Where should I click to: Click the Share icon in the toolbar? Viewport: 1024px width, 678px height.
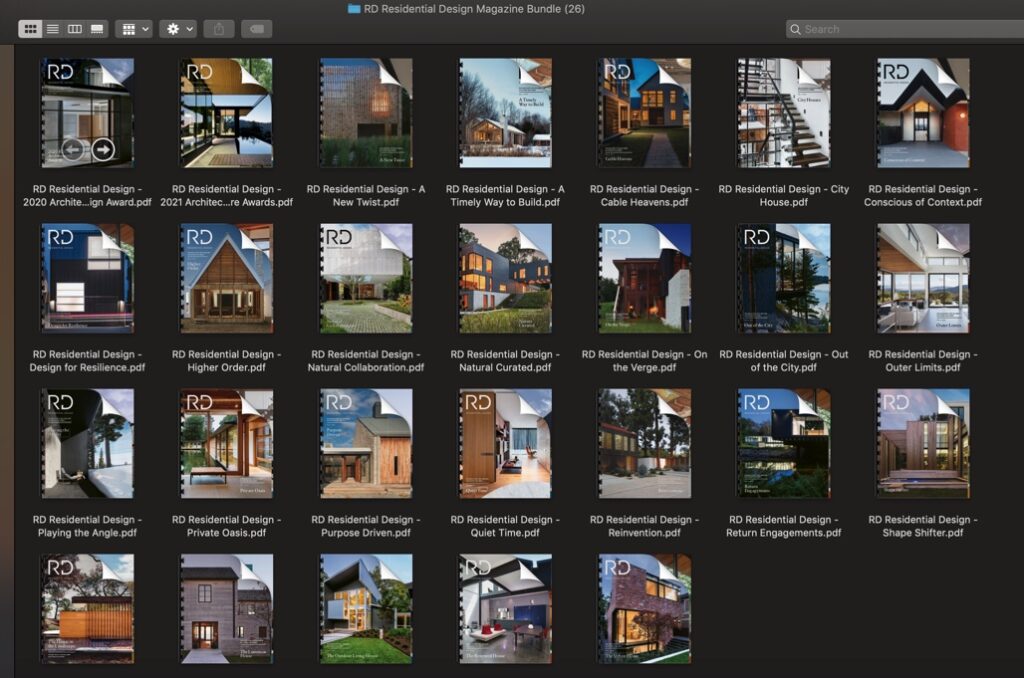219,28
